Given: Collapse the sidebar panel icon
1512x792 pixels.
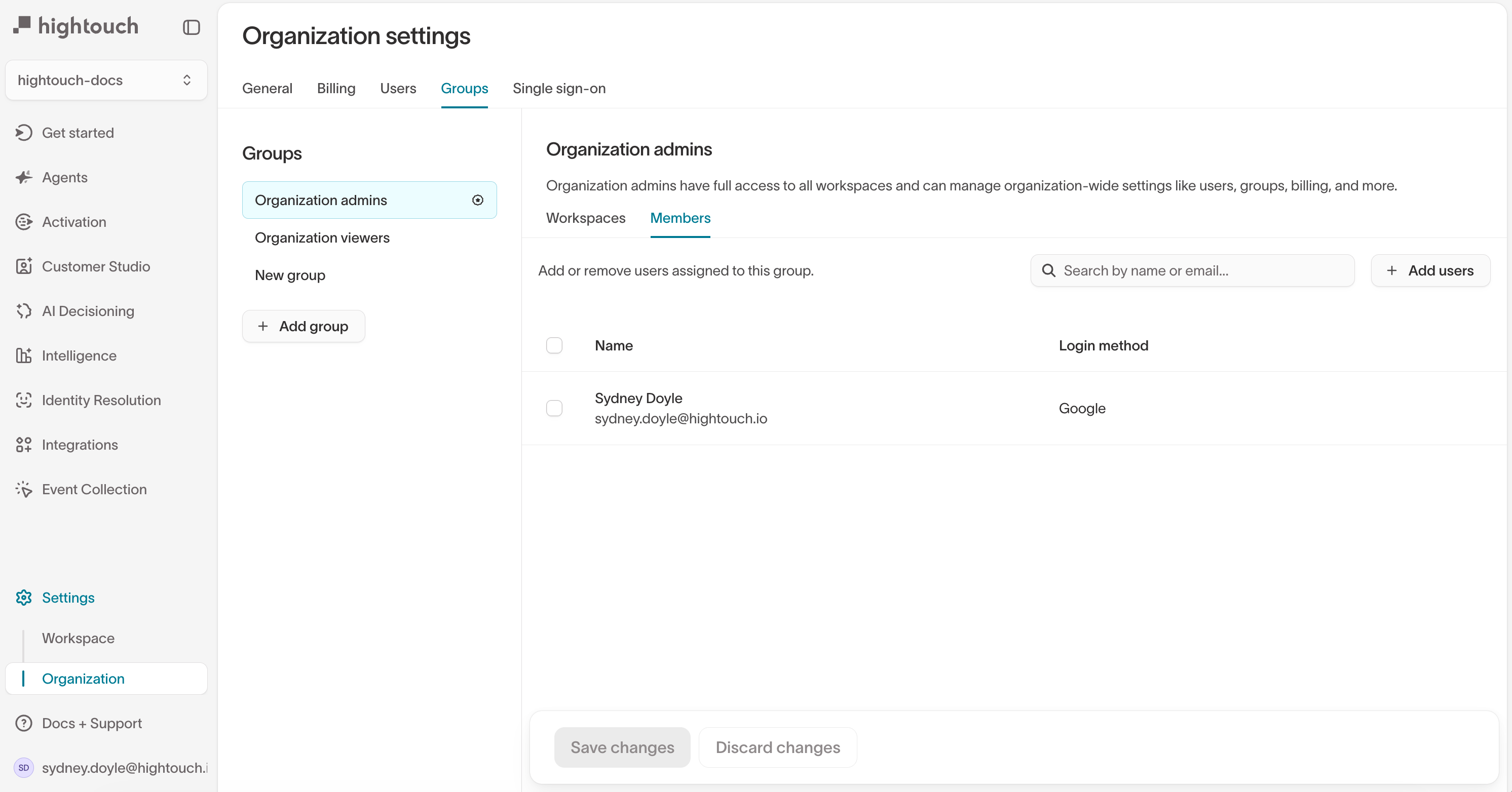Looking at the screenshot, I should coord(192,27).
